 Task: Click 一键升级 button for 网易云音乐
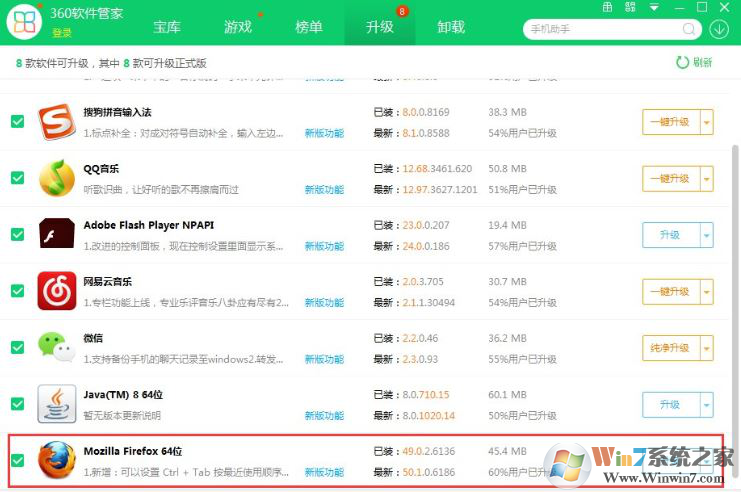669,291
